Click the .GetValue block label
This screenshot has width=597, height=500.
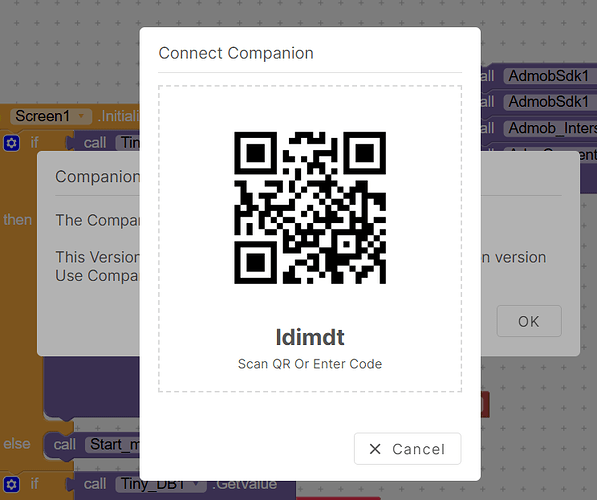coord(244,484)
